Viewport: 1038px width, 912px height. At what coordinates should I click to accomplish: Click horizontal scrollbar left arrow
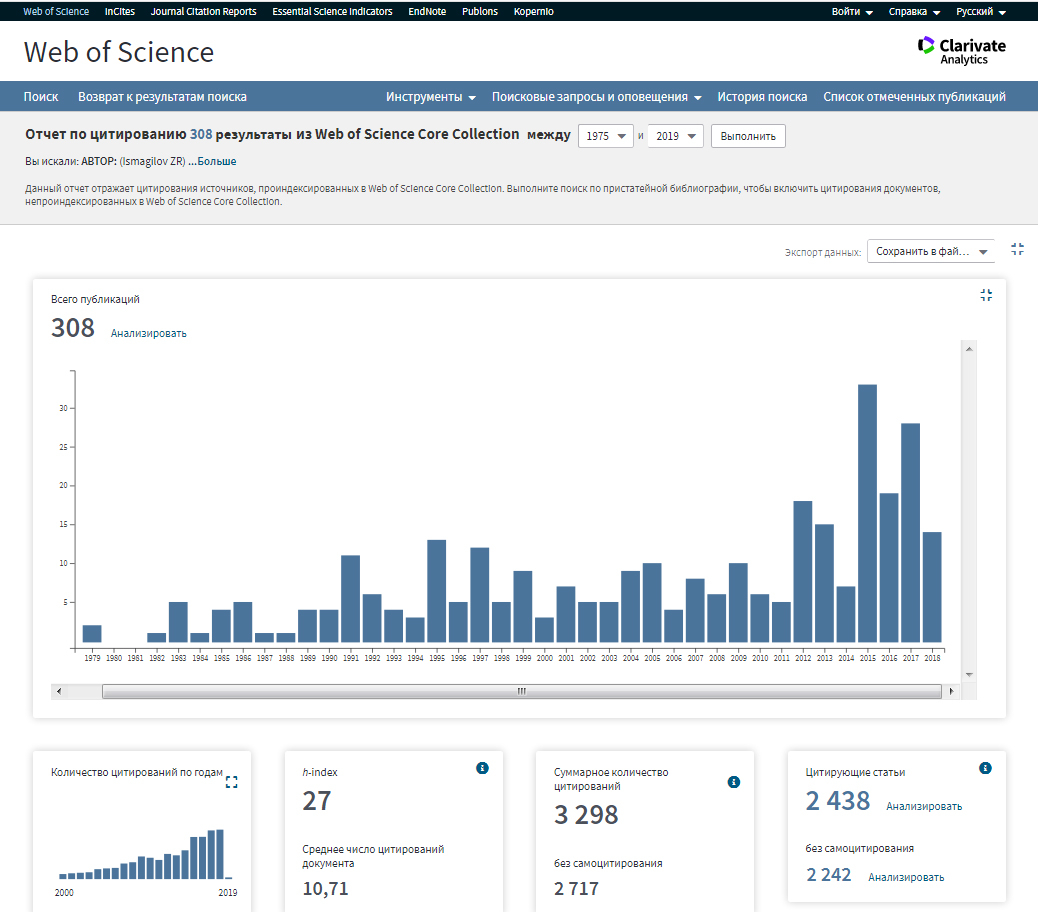tap(59, 691)
